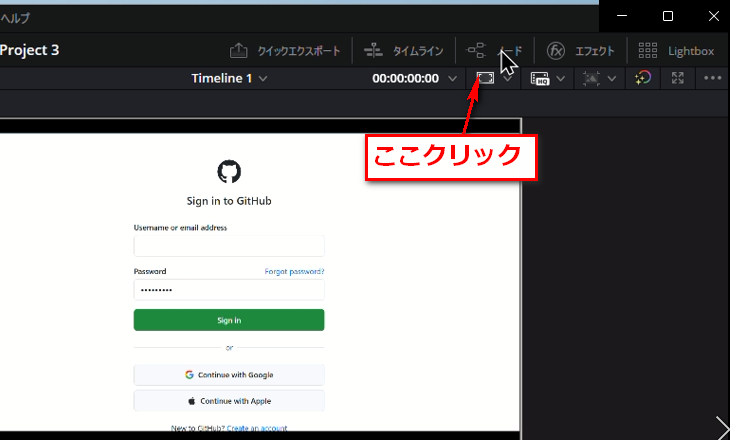
Task: Click the viewer safe-area frame icon
Action: 486,78
